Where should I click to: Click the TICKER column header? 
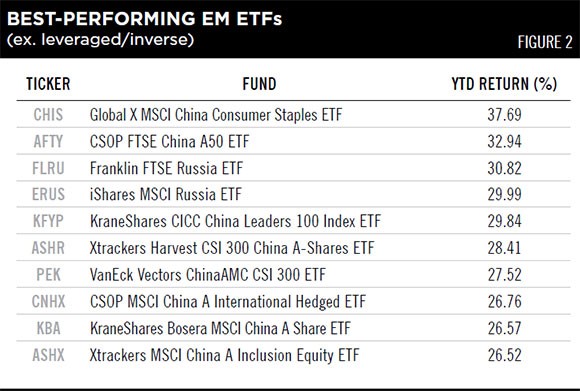click(x=48, y=84)
